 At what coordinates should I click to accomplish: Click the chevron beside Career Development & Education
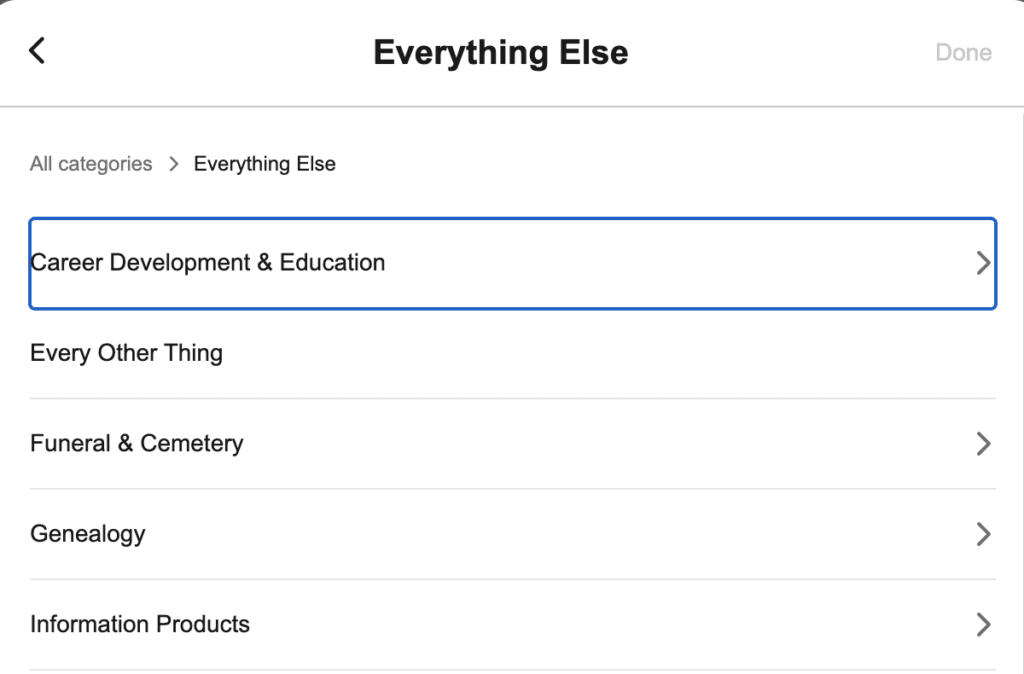[x=982, y=263]
